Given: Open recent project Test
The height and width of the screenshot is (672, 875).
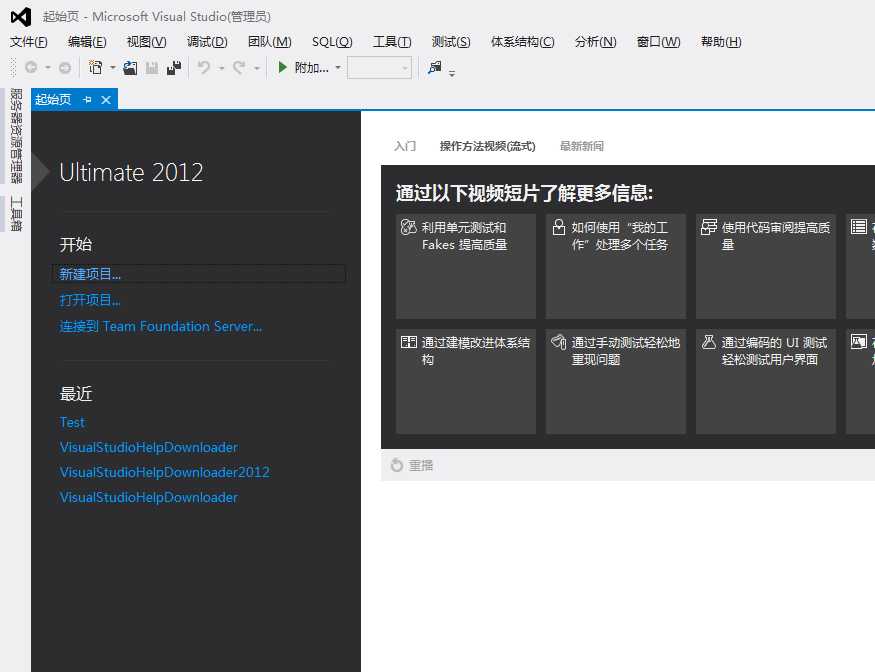Looking at the screenshot, I should tap(72, 423).
